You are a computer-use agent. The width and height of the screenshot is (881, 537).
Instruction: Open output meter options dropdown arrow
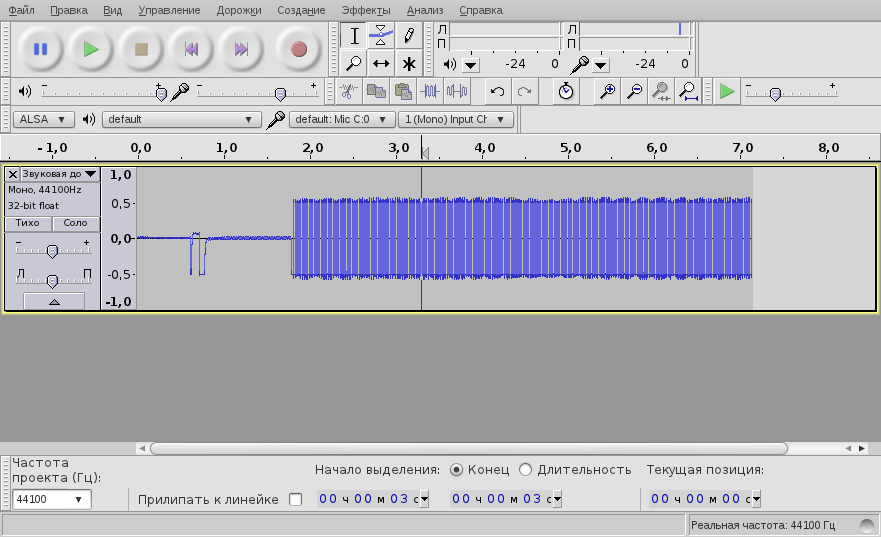(471, 66)
